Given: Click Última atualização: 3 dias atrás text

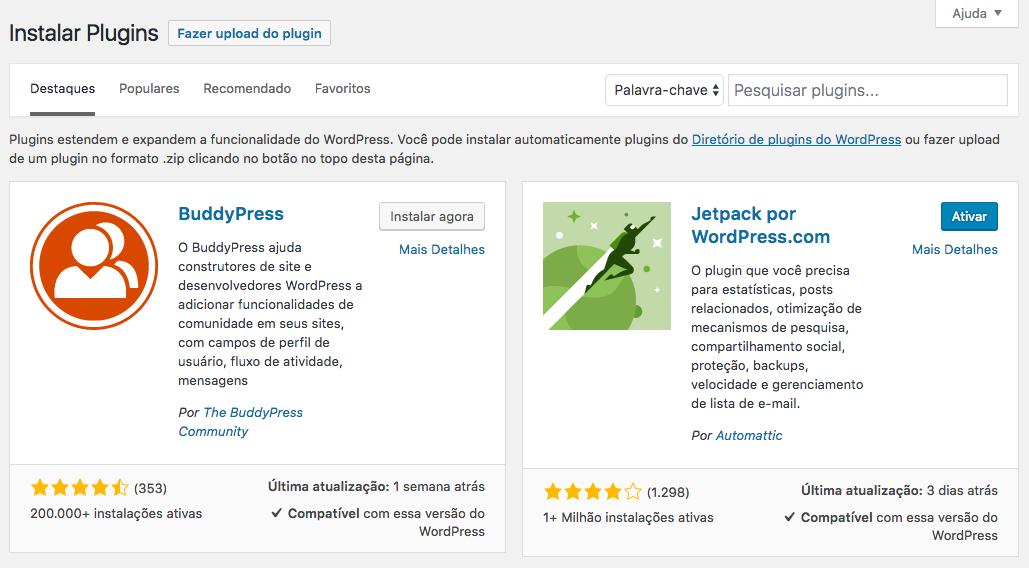Looking at the screenshot, I should coord(899,491).
